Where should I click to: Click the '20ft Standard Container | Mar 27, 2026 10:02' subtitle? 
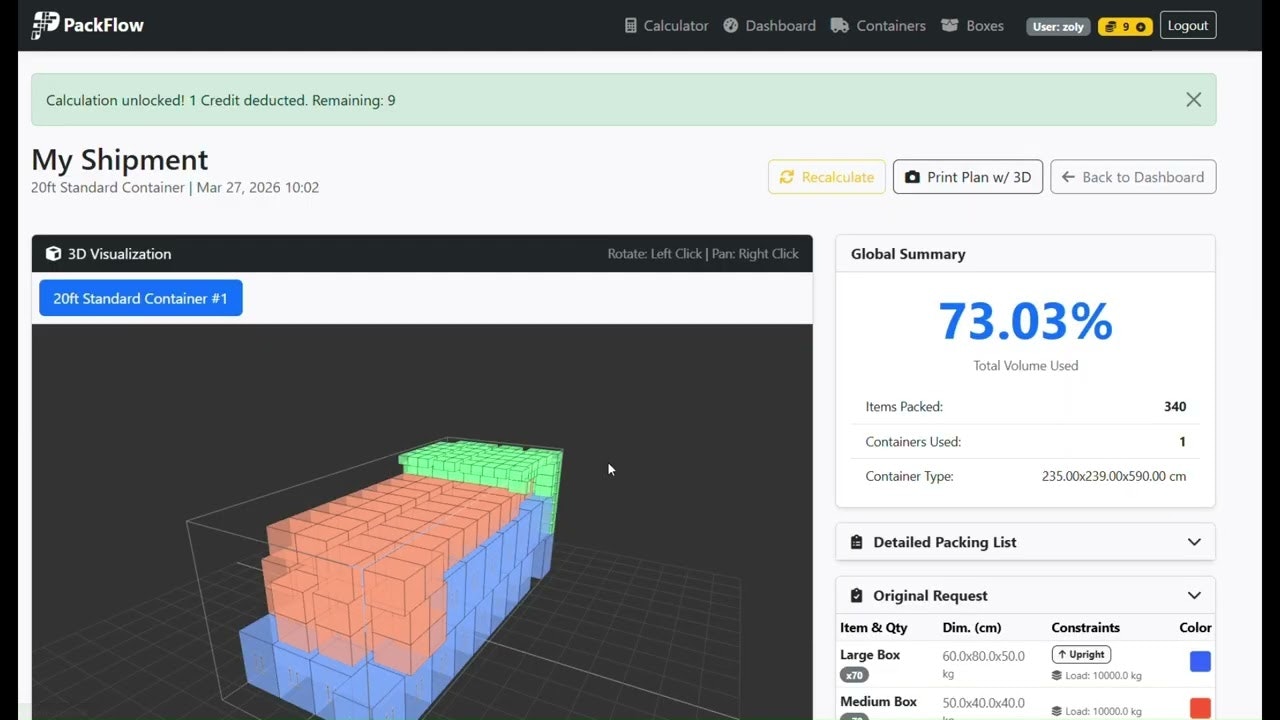tap(175, 187)
